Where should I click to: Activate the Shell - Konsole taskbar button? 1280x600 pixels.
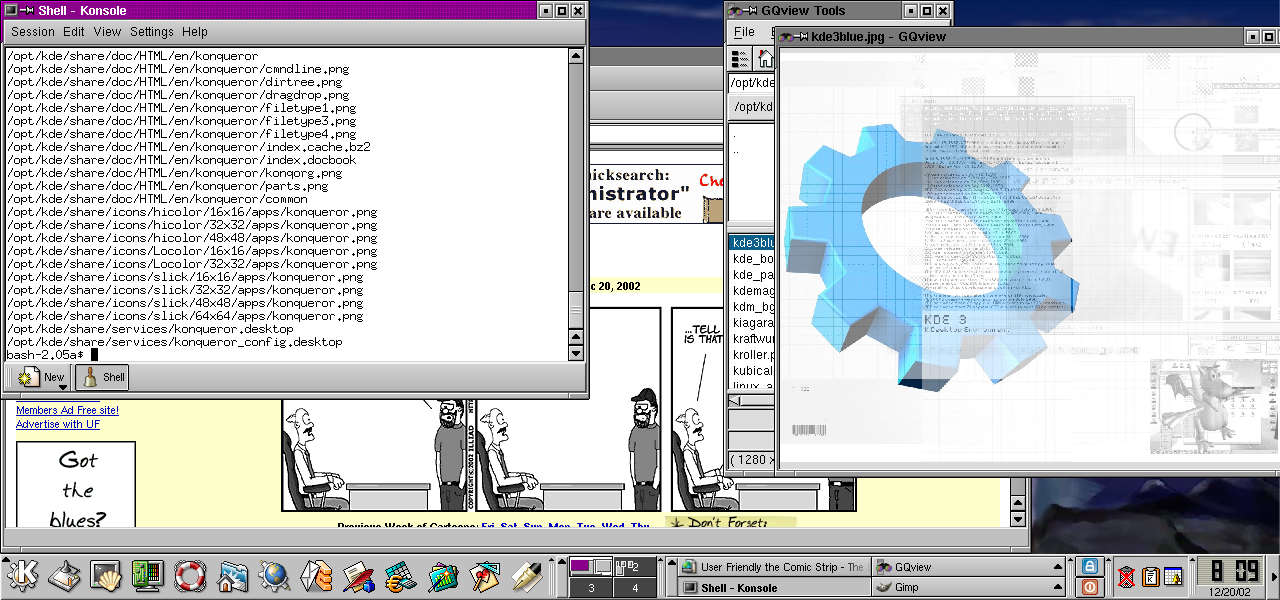click(774, 588)
